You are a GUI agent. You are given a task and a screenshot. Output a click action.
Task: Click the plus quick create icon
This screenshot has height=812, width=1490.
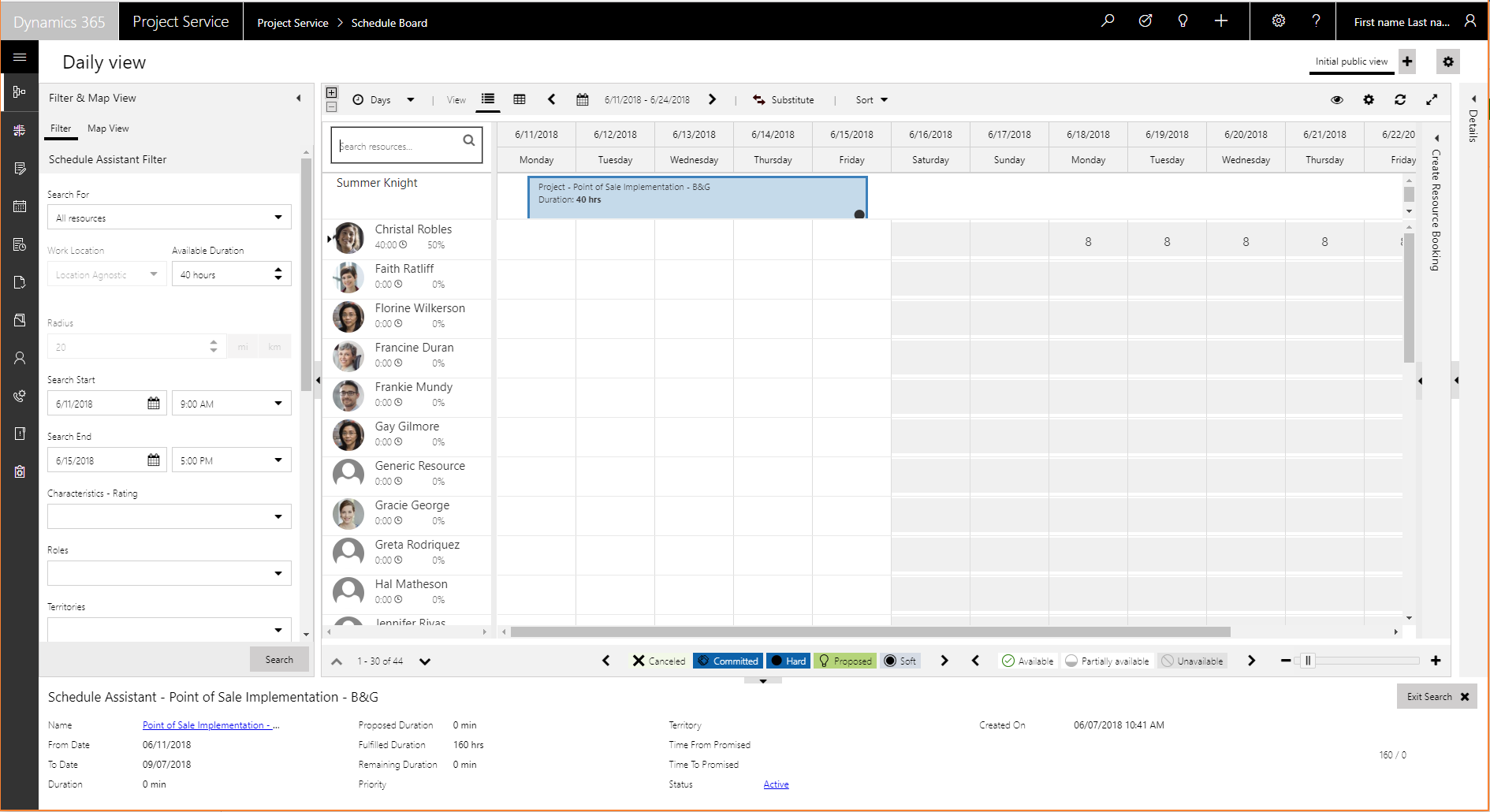coord(1220,21)
